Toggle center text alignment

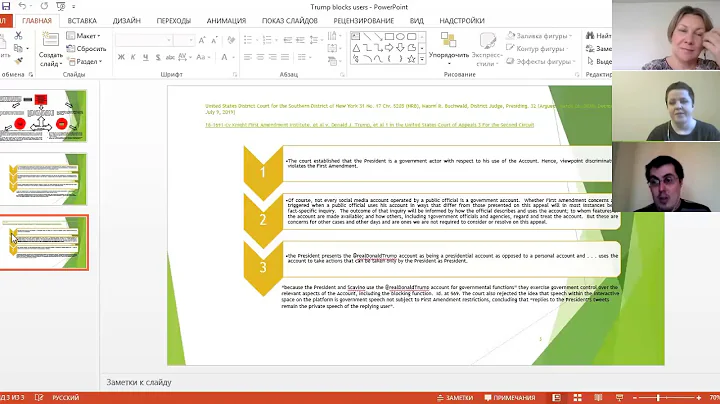point(260,57)
